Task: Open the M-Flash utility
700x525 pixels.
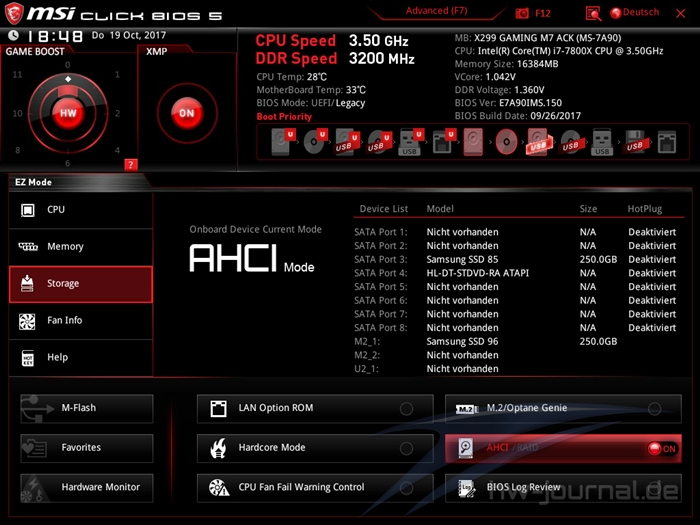Action: click(x=87, y=408)
